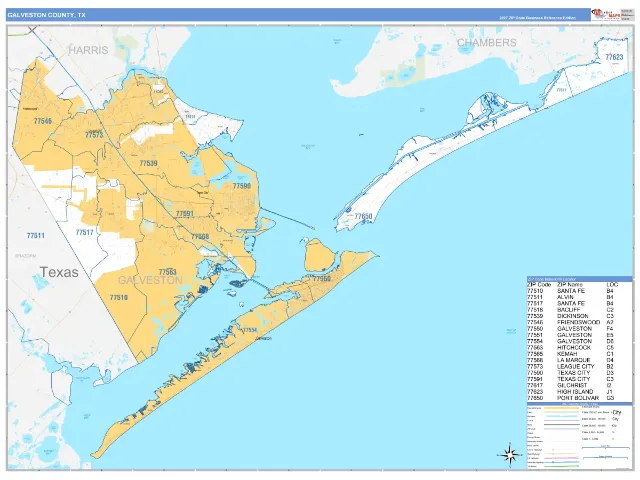The image size is (640, 480).
Task: Select the LEAGUE CITY row in the ZIP table
Action: (570, 367)
